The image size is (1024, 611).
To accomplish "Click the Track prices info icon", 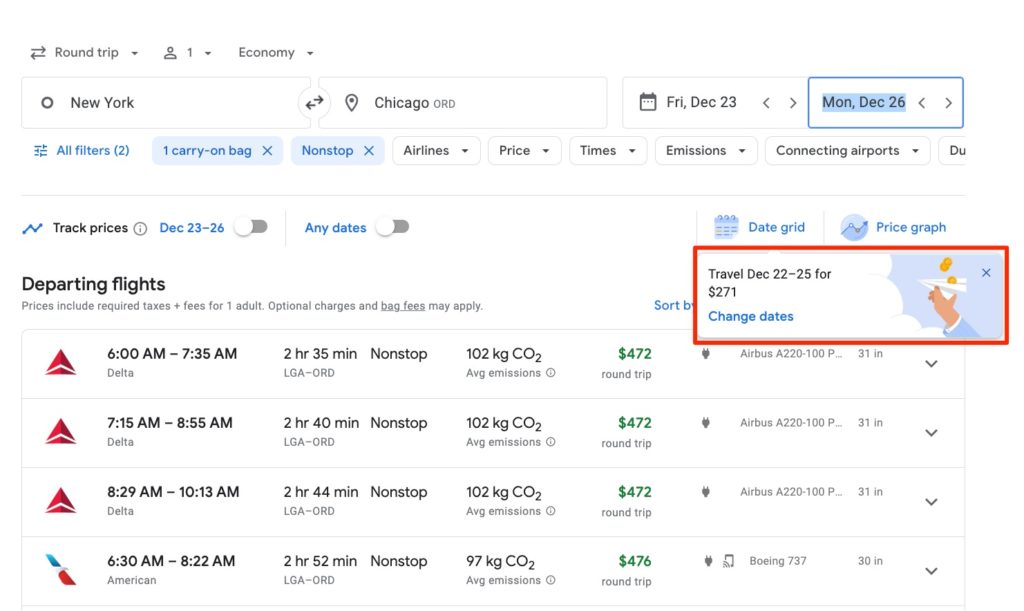I will [x=140, y=228].
